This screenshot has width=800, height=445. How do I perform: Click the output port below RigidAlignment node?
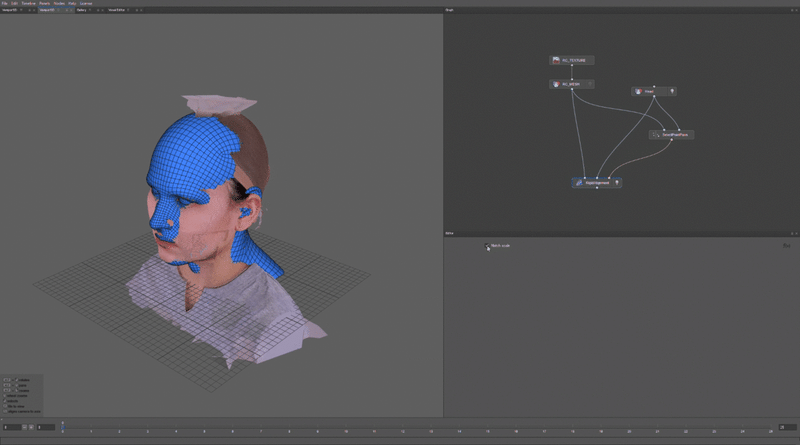(x=597, y=188)
